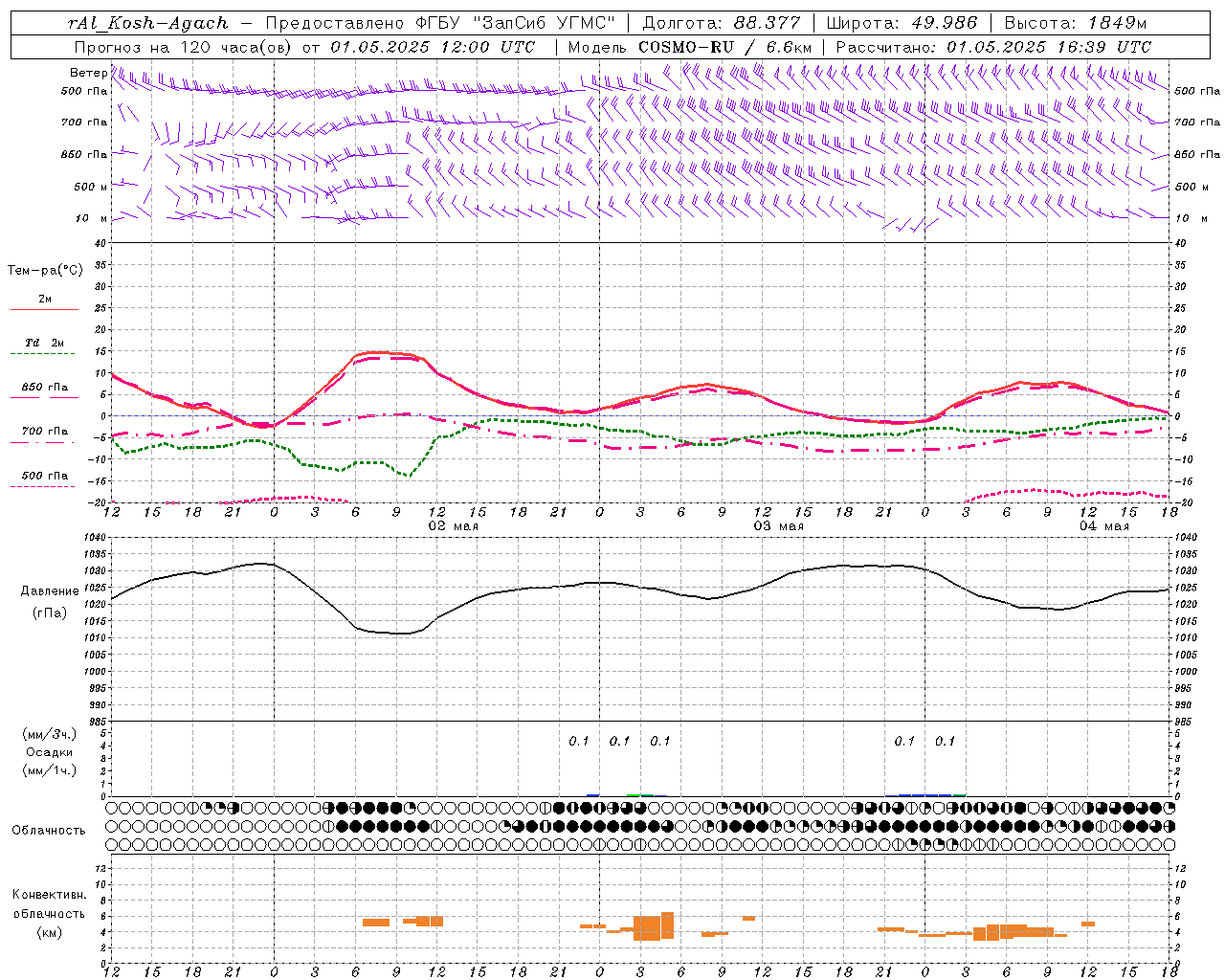Click the Давление pressure panel label
This screenshot has width=1225, height=980.
50,591
